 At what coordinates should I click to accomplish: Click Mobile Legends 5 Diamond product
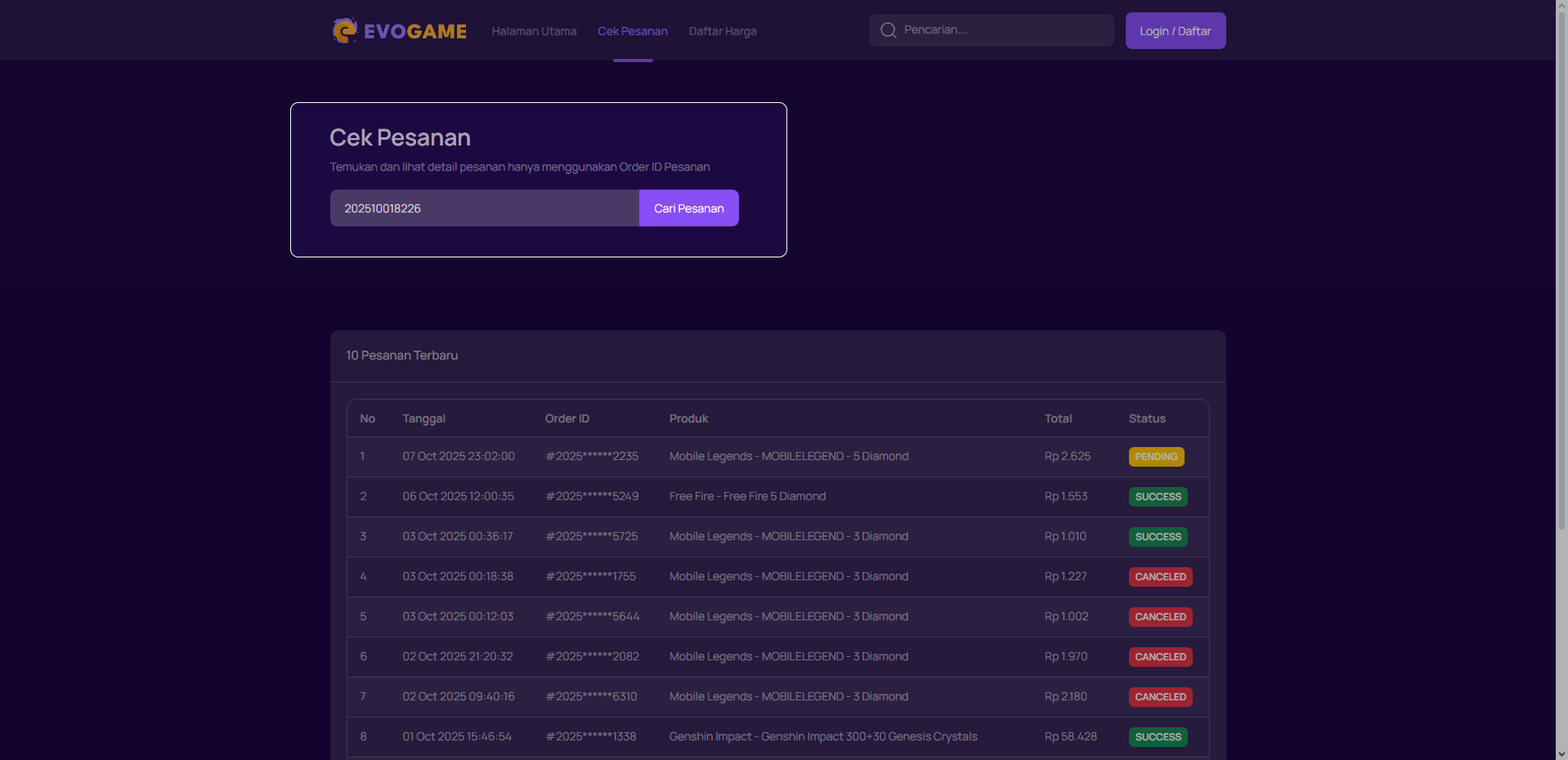tap(789, 456)
